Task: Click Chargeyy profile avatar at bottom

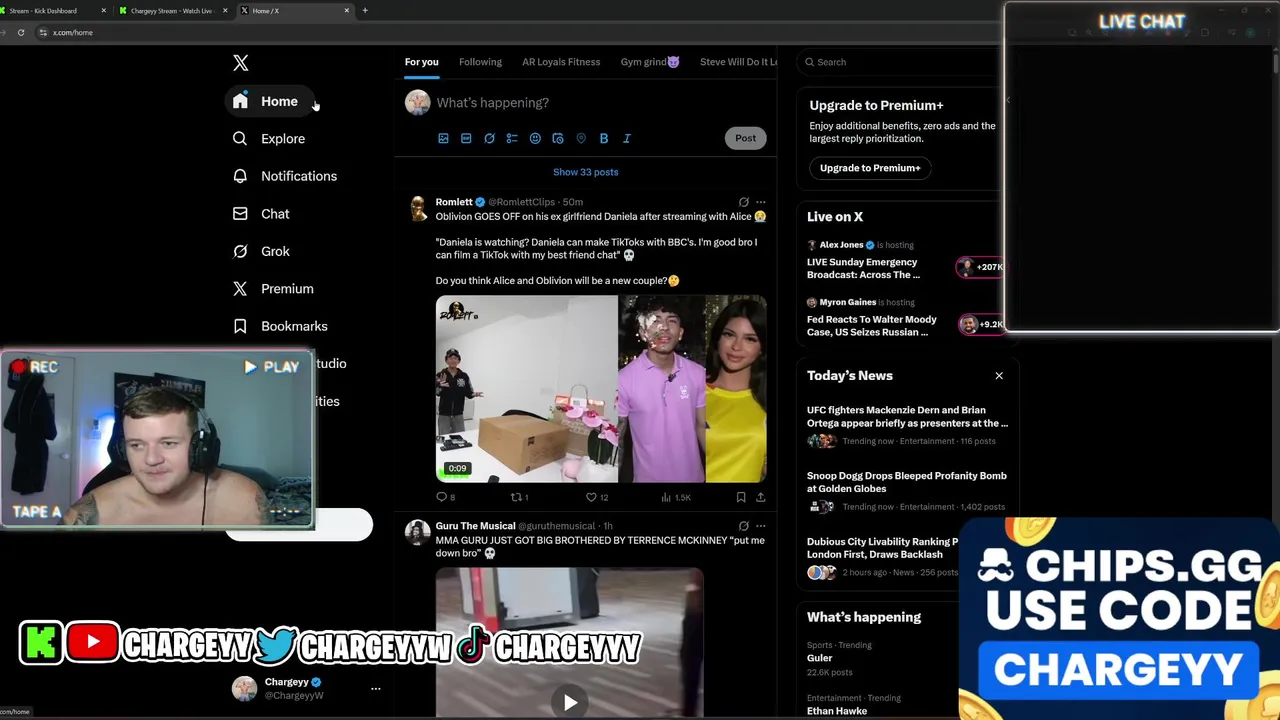Action: coord(244,688)
